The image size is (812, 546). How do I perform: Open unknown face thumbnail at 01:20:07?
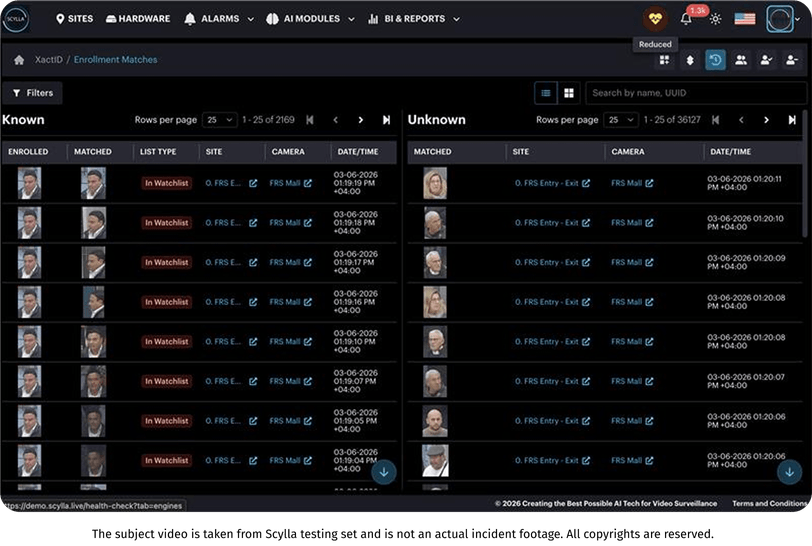[x=435, y=381]
